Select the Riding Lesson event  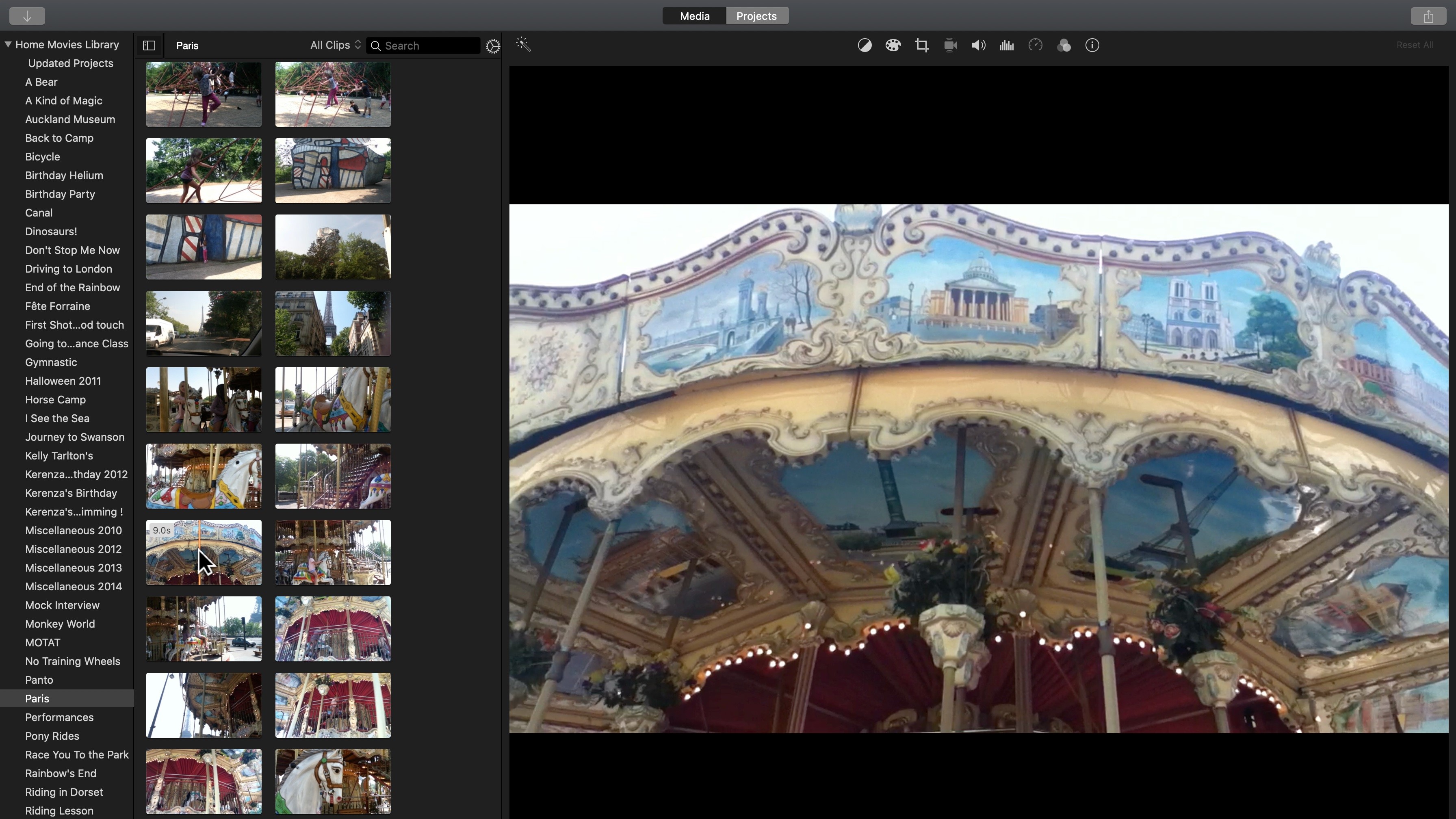pos(59,810)
